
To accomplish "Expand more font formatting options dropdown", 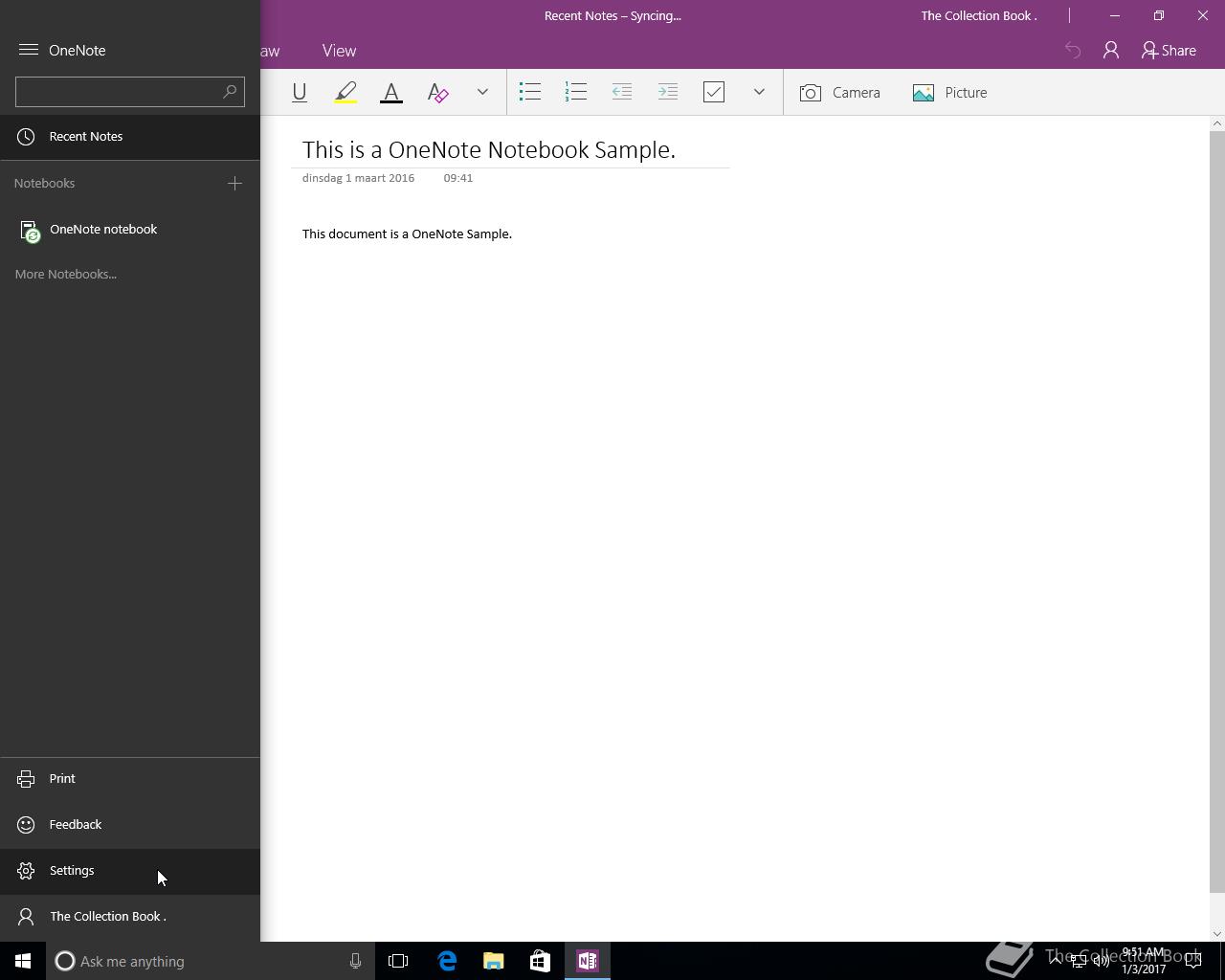I will click(482, 93).
